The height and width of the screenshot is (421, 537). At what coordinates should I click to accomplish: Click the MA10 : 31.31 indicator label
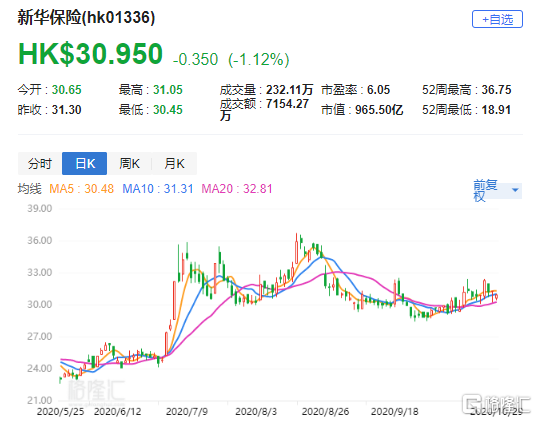point(158,189)
